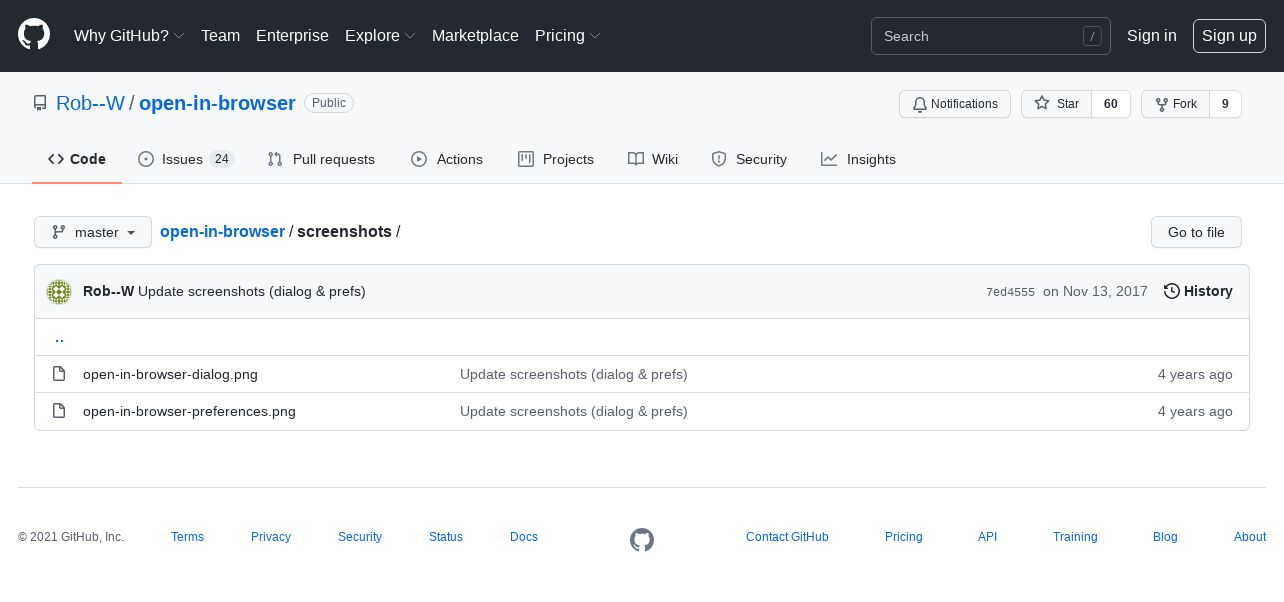Screen dimensions: 1284x602
Task: Open Training in footer
Action: point(1075,537)
